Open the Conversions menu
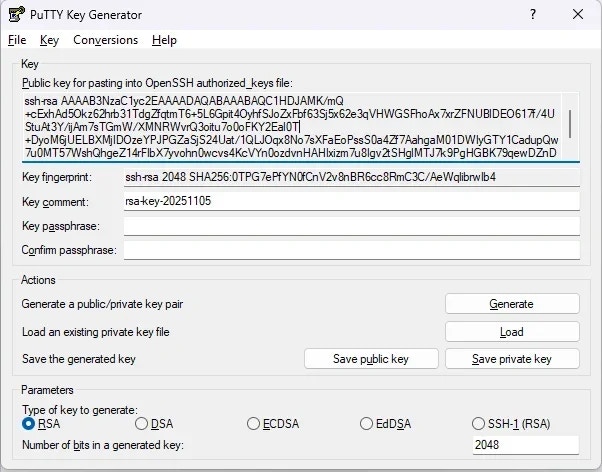The image size is (602, 472). (106, 40)
